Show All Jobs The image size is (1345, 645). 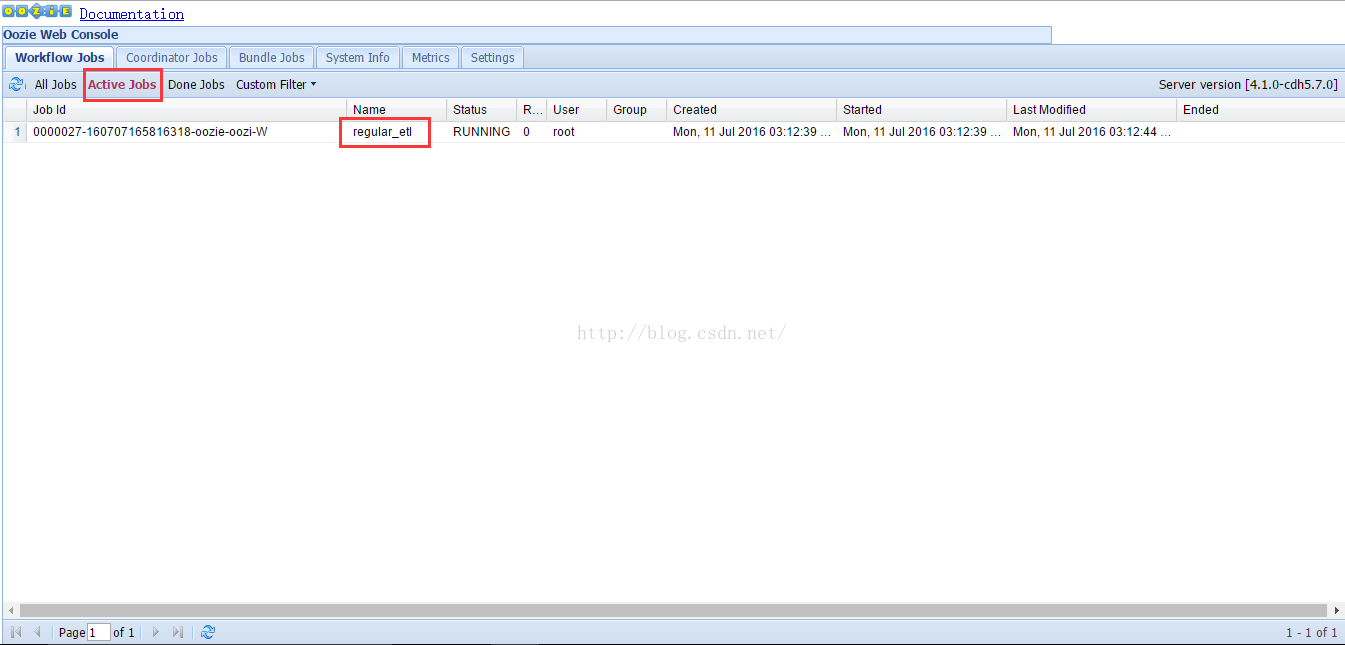click(56, 85)
